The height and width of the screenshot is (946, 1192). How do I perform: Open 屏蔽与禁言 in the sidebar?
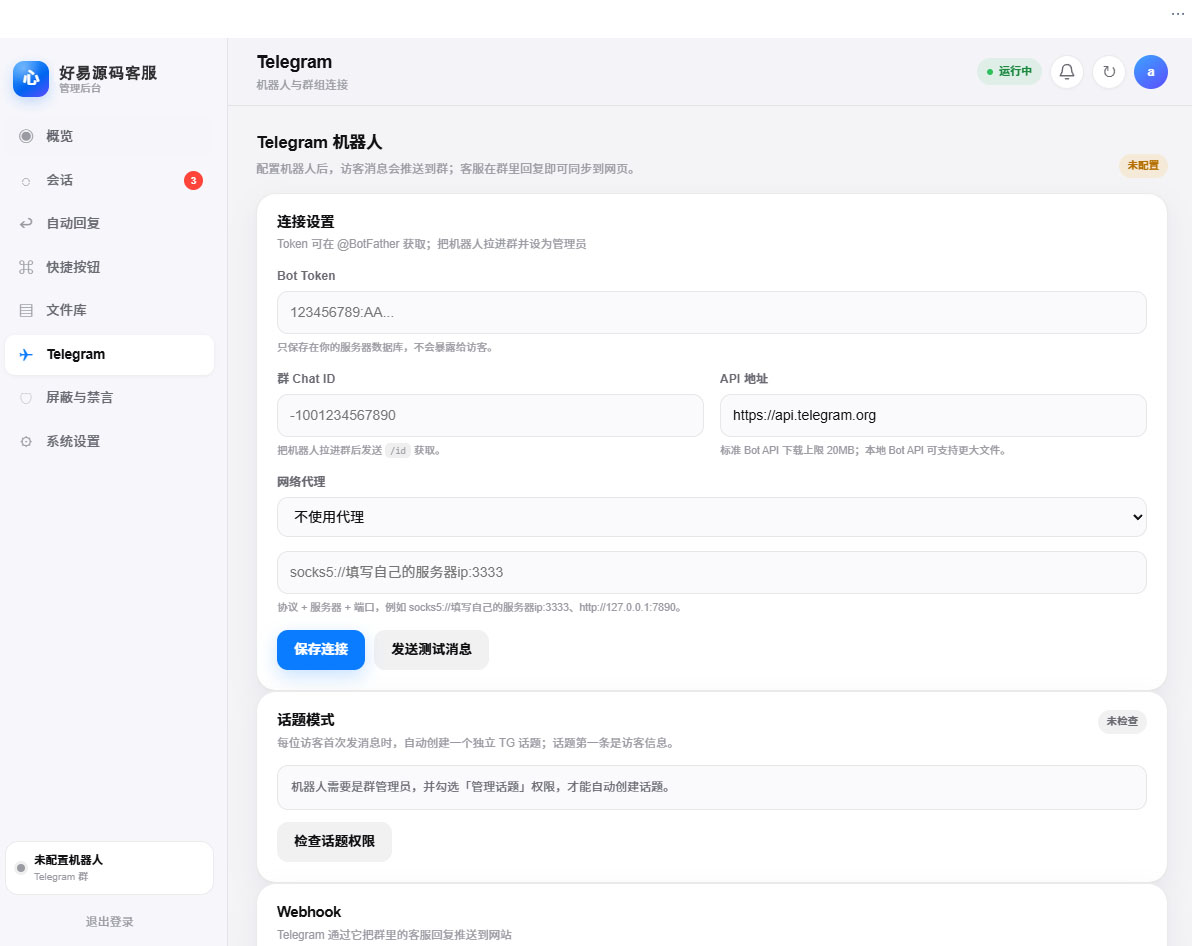click(x=109, y=398)
